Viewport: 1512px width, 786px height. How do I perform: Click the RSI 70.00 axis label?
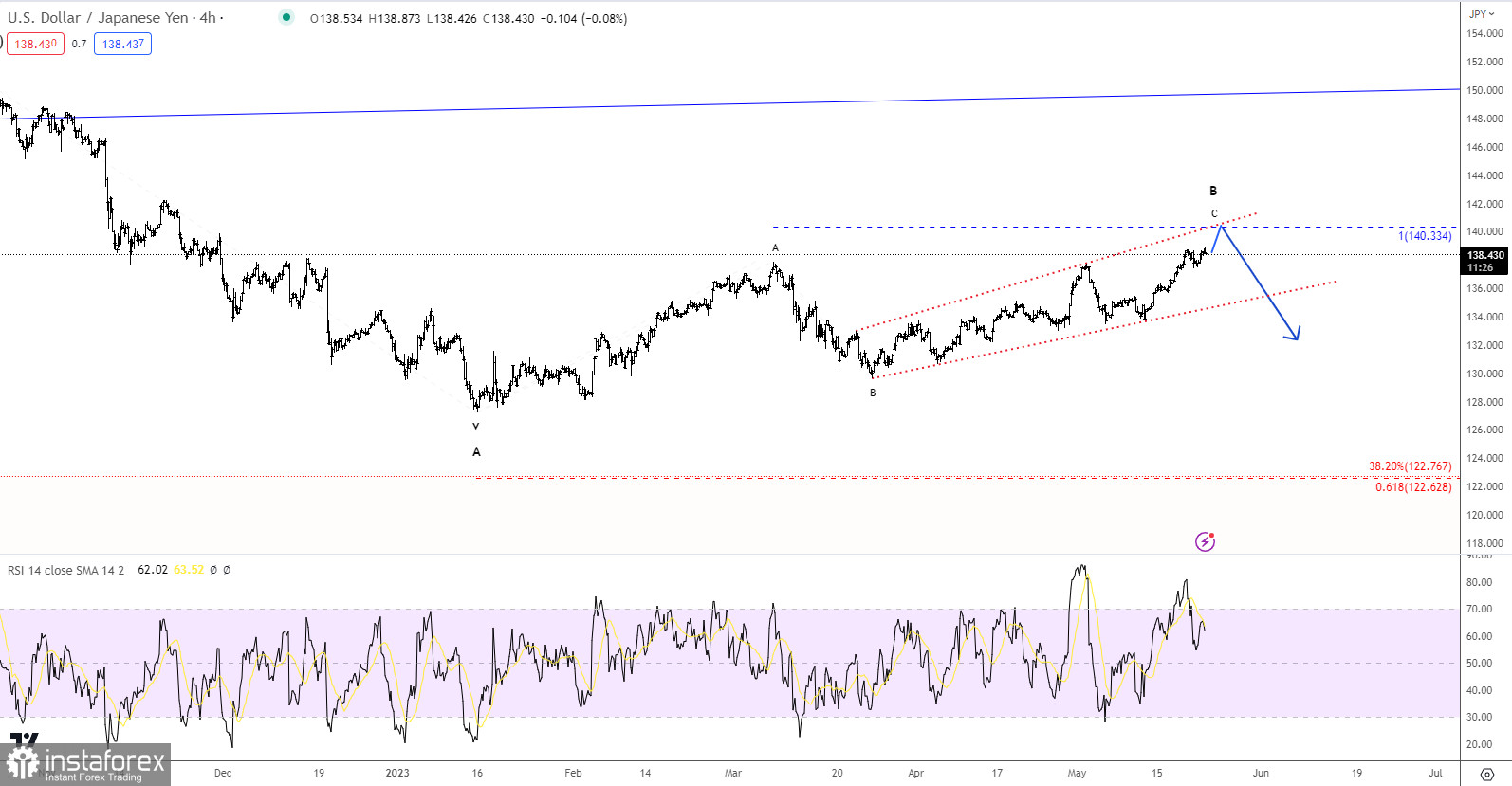pos(1479,609)
